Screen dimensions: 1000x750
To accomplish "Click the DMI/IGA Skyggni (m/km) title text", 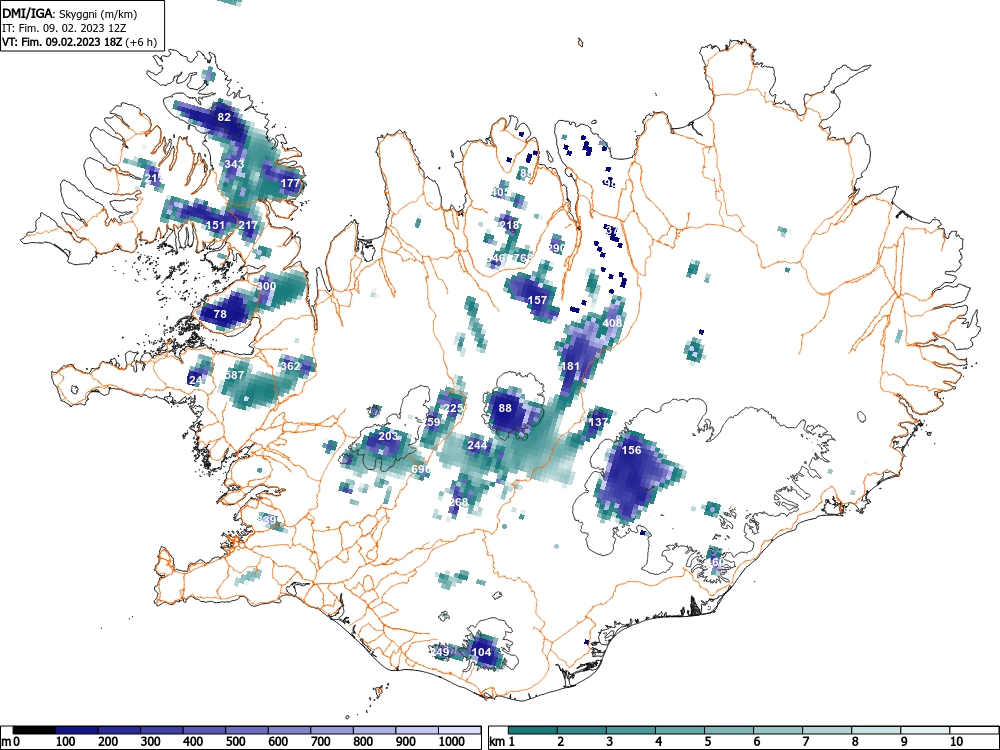I will click(x=70, y=13).
